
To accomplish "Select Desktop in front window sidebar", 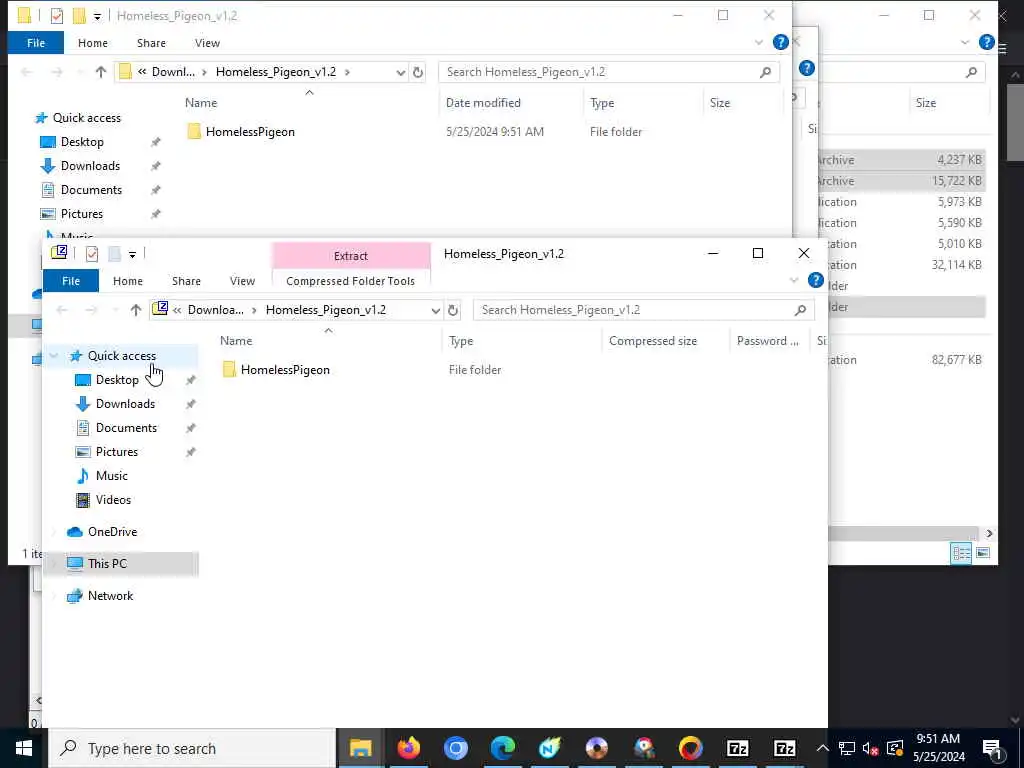I will click(117, 380).
